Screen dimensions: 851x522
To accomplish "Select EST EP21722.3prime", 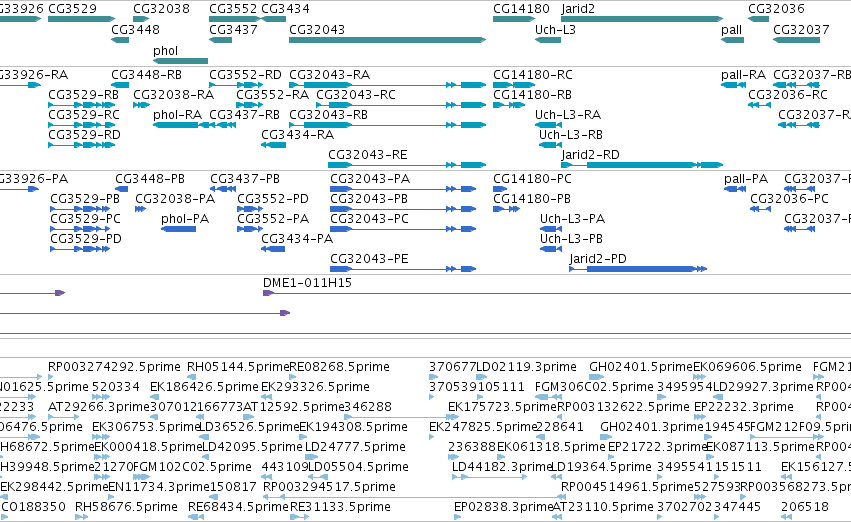I will click(657, 448).
